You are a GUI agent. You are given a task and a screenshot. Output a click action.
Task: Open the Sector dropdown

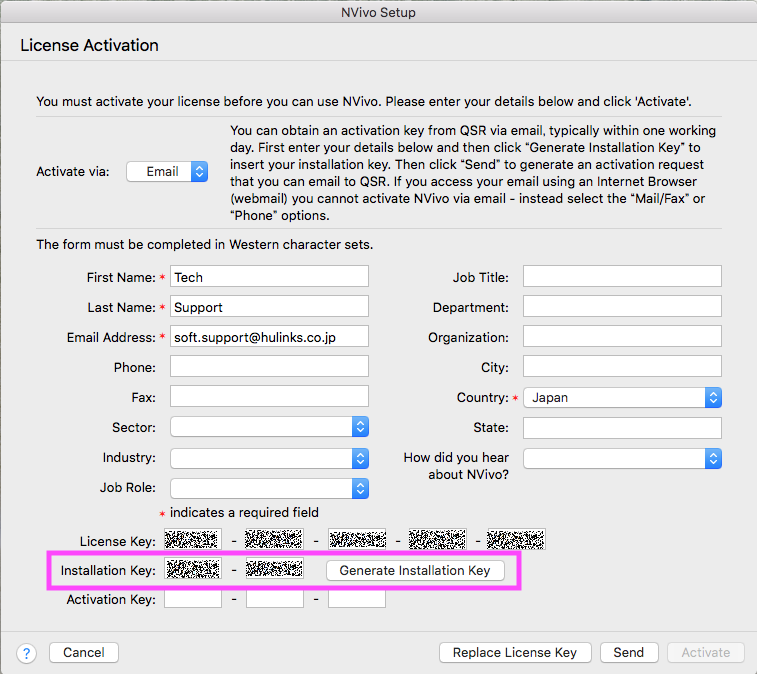click(x=269, y=427)
